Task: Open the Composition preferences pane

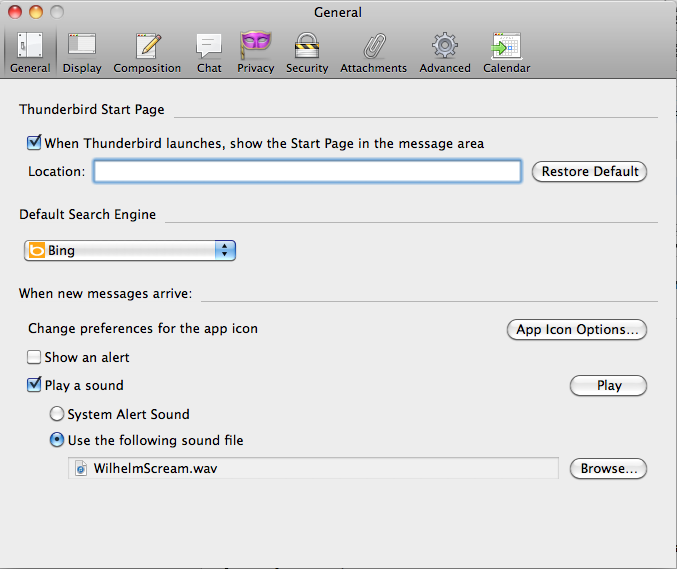Action: tap(147, 52)
